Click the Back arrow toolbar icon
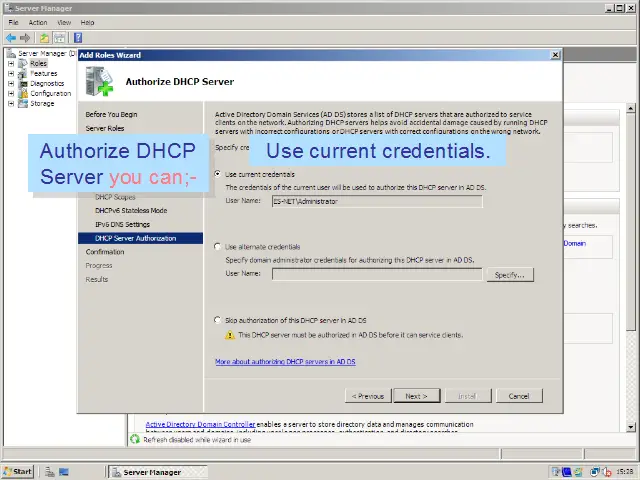 click(11, 38)
